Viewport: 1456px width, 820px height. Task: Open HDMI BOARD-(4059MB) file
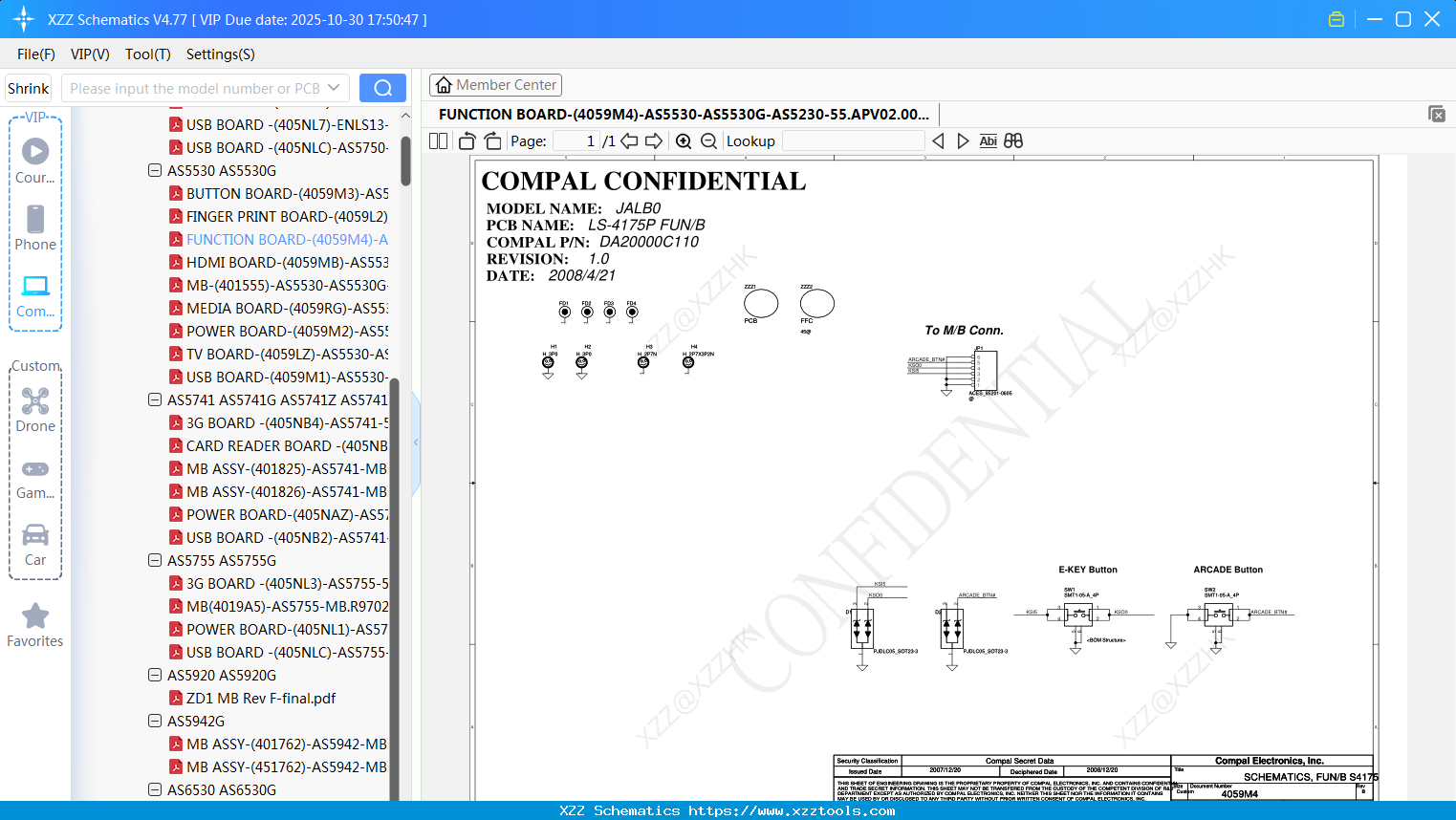pyautogui.click(x=279, y=263)
